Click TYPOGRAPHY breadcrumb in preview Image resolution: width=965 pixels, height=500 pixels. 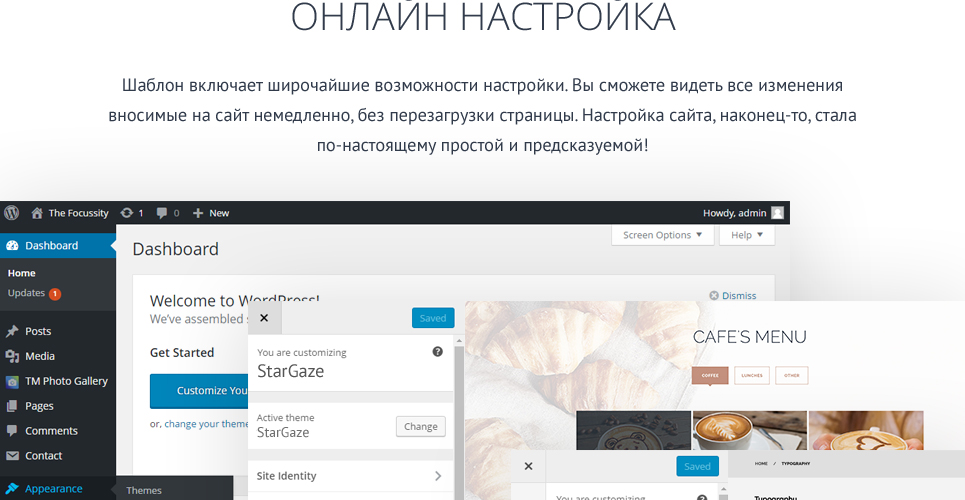tap(796, 464)
